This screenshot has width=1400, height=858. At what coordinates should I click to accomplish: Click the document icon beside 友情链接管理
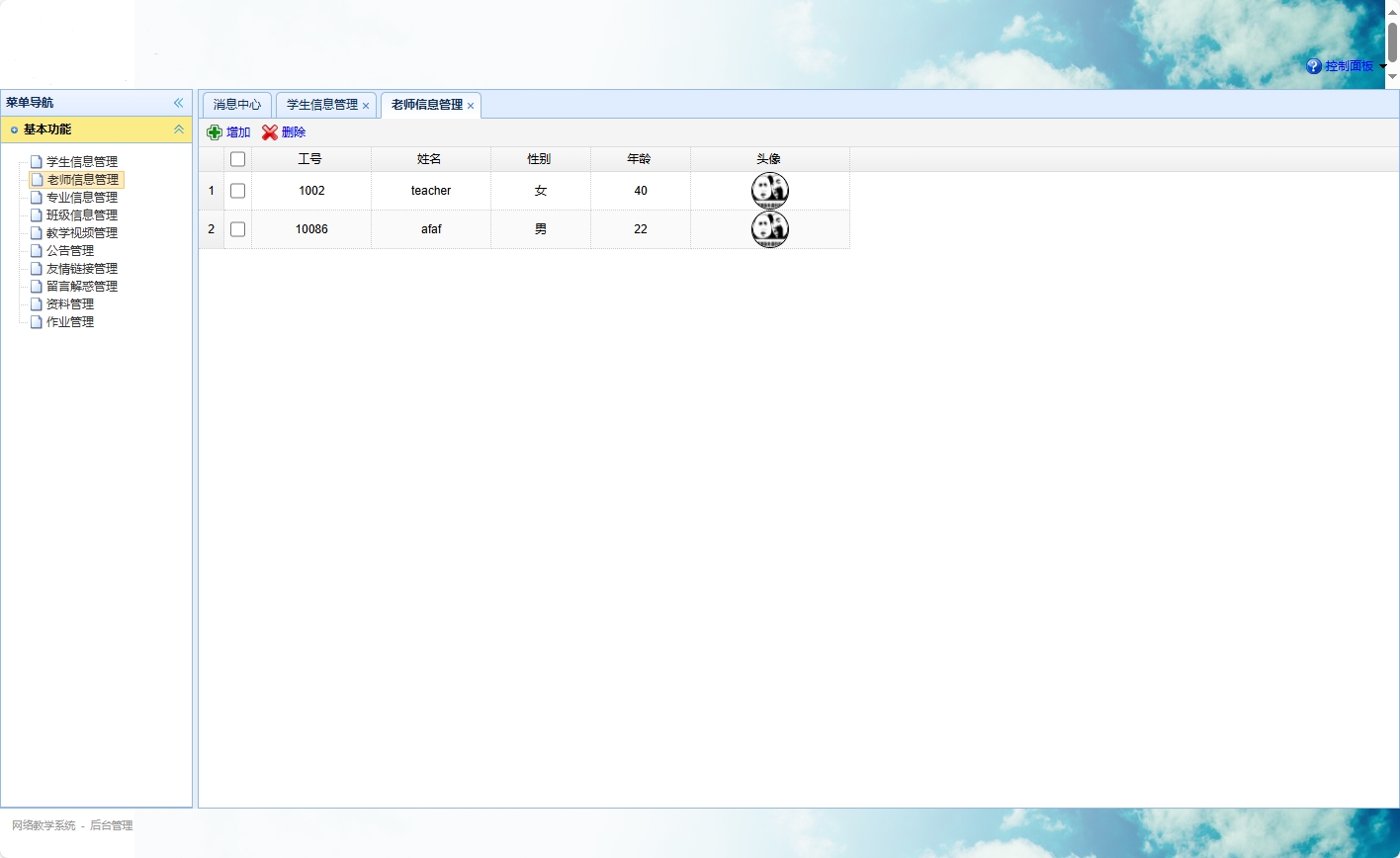click(37, 269)
